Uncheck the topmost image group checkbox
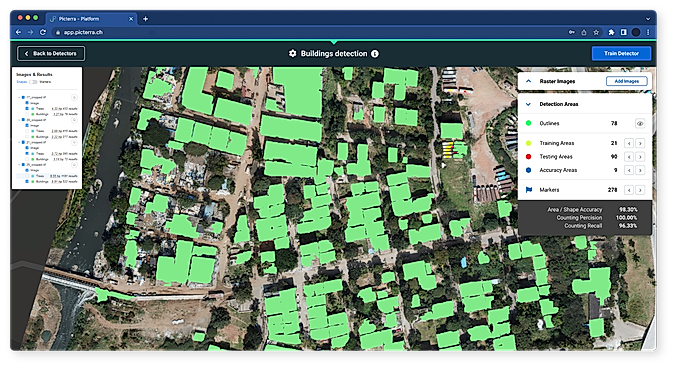The width and height of the screenshot is (674, 368). tap(23, 98)
